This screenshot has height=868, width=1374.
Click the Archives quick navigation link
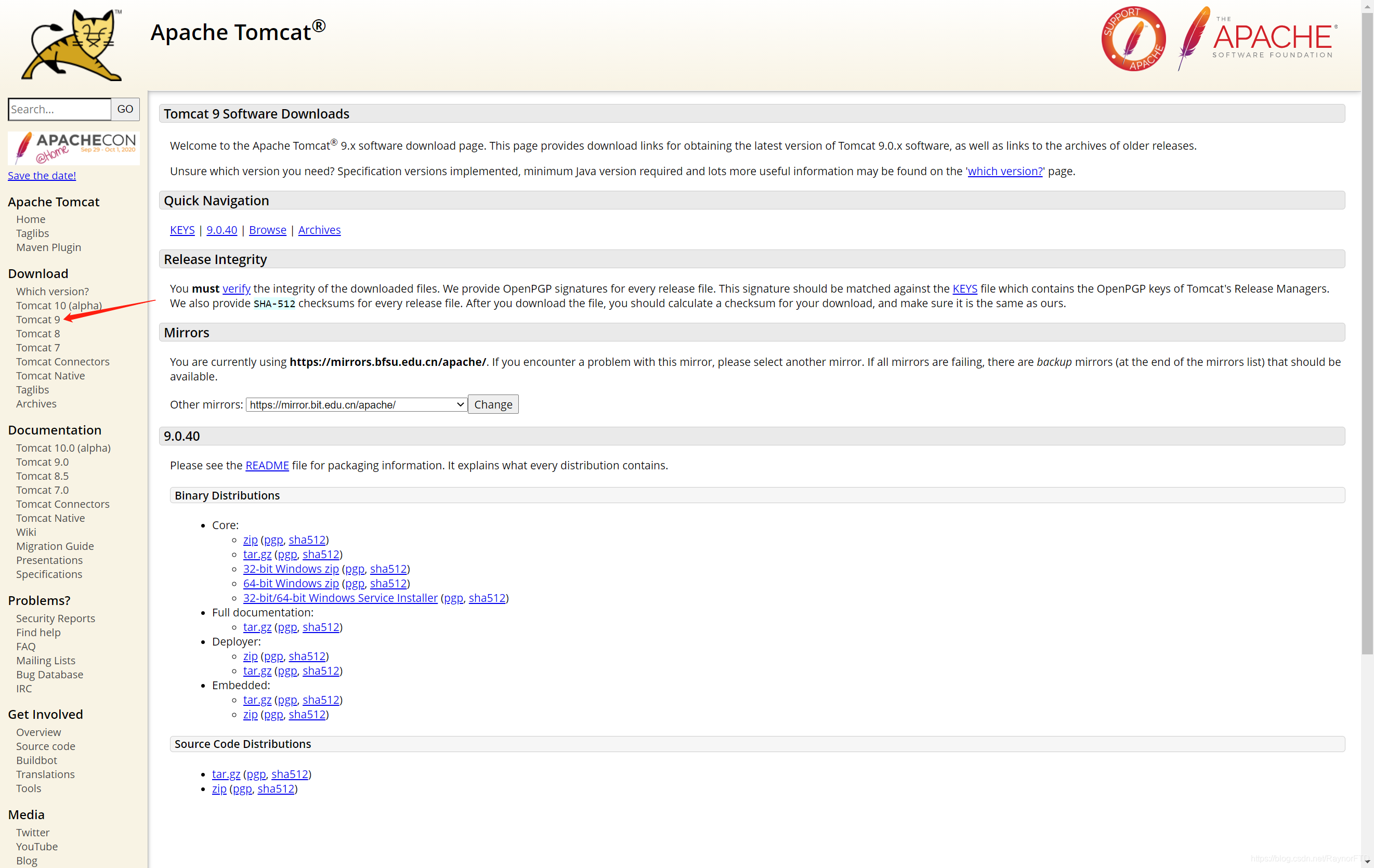tap(319, 230)
